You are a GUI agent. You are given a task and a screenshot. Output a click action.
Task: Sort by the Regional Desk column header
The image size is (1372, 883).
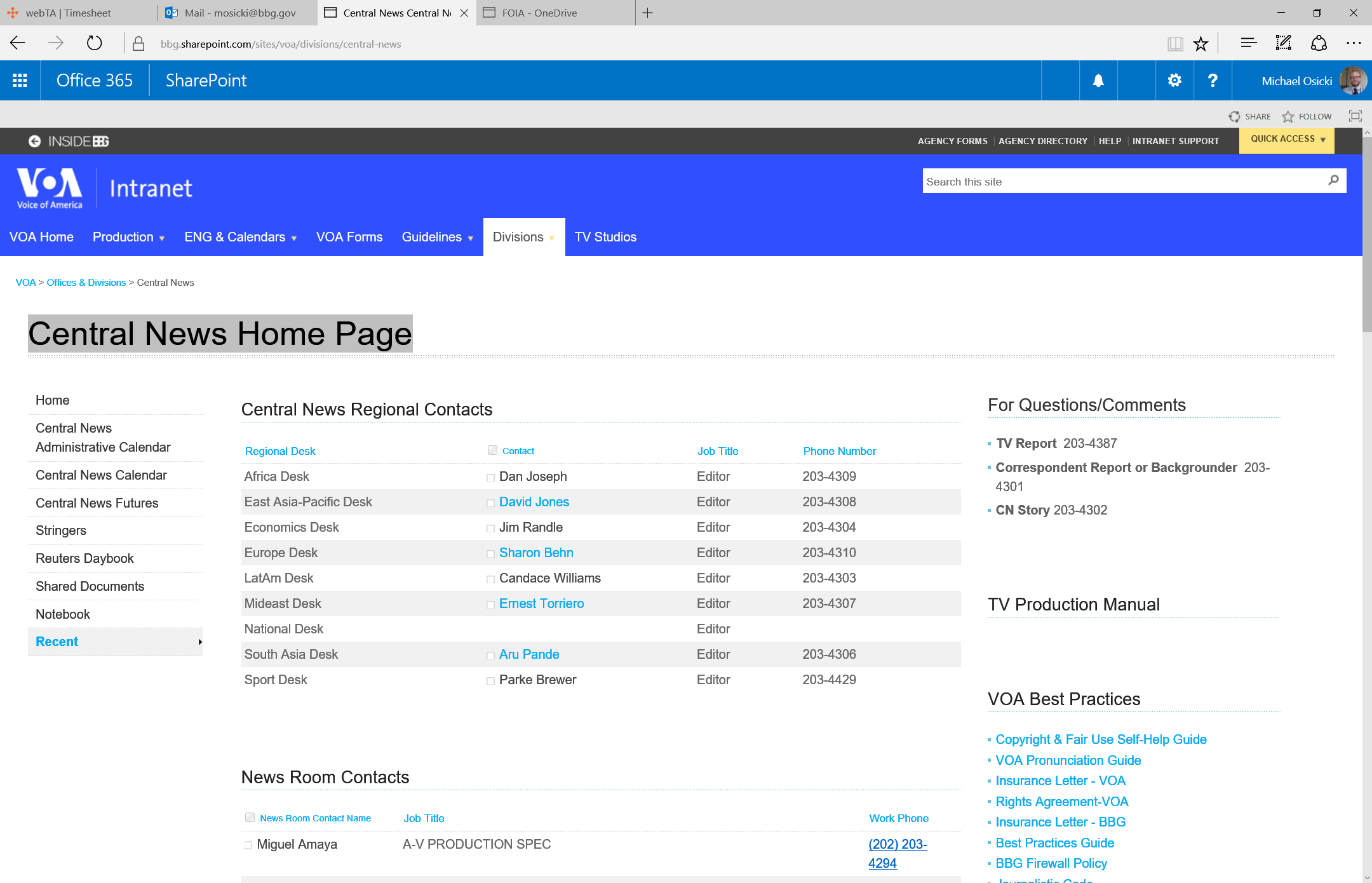point(279,451)
